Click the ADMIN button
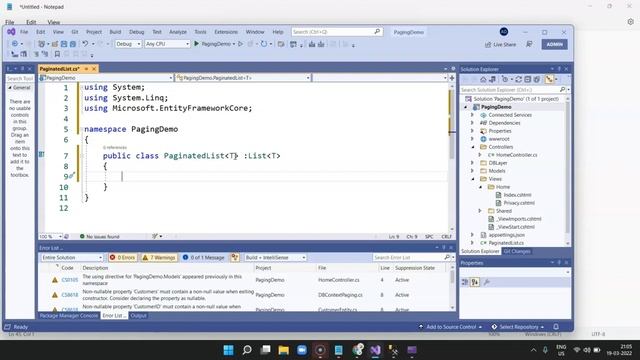640x360 pixels. pos(554,44)
